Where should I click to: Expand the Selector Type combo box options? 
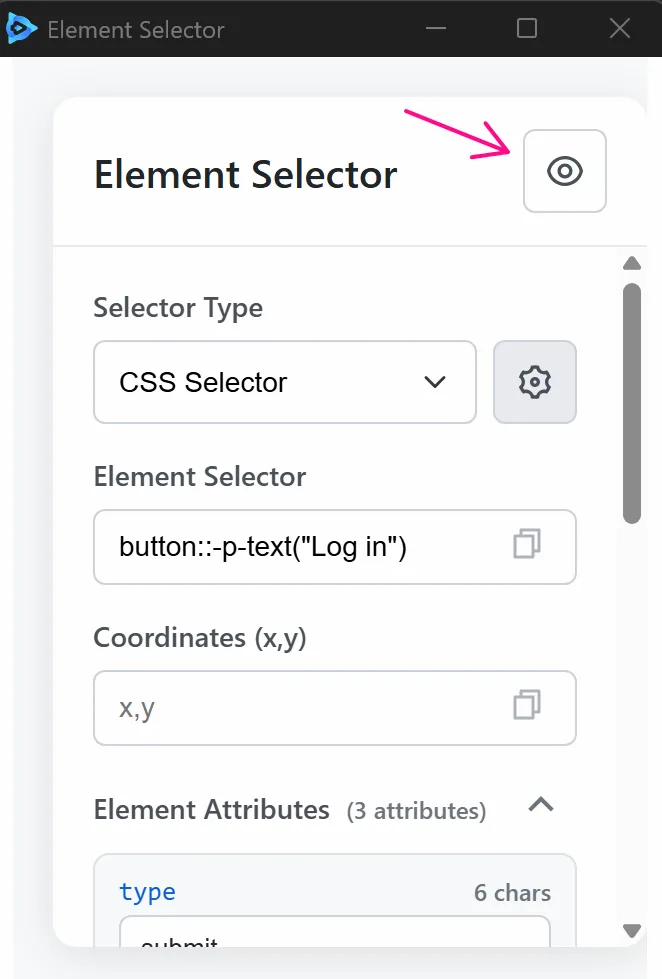pyautogui.click(x=285, y=382)
